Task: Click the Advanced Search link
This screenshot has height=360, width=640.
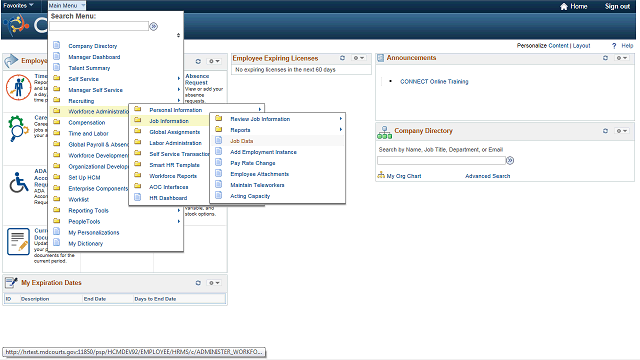Action: tap(487, 176)
